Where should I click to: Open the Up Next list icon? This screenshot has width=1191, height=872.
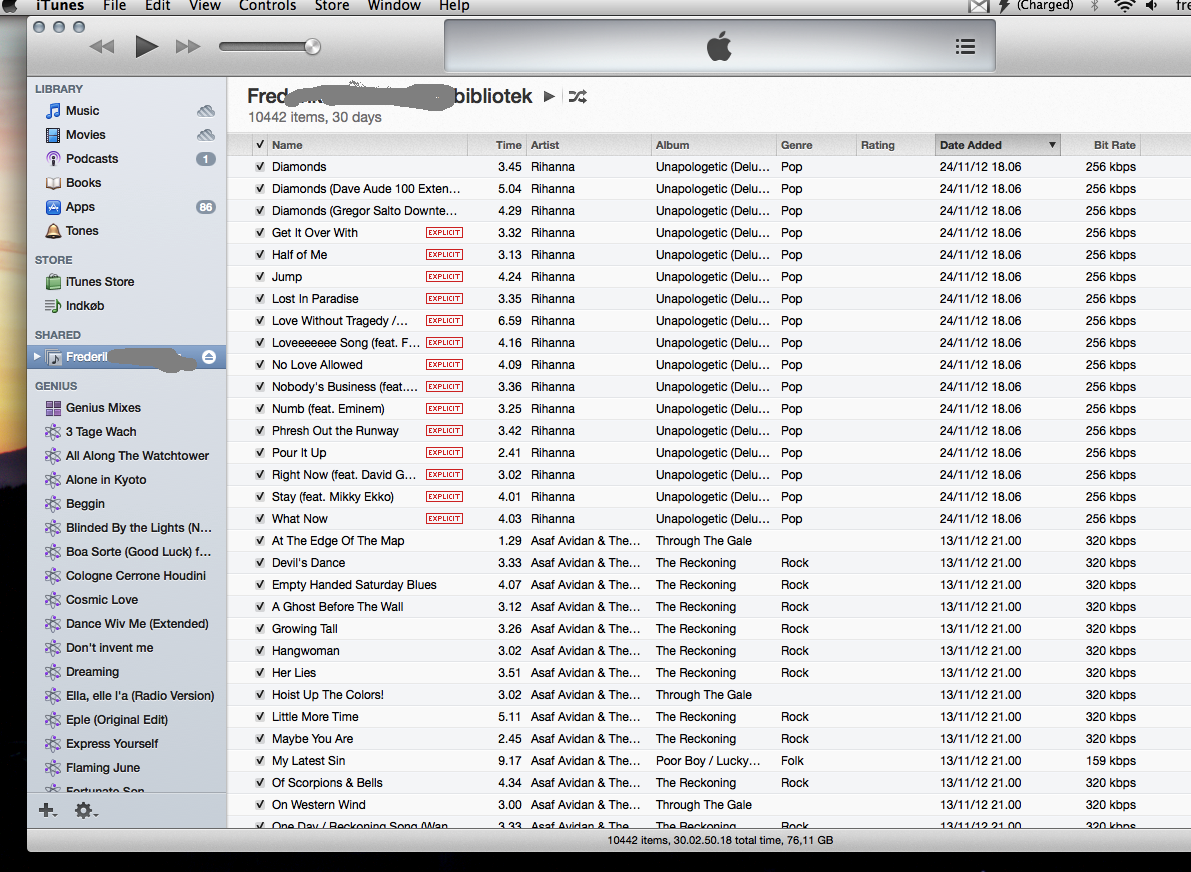[x=965, y=46]
